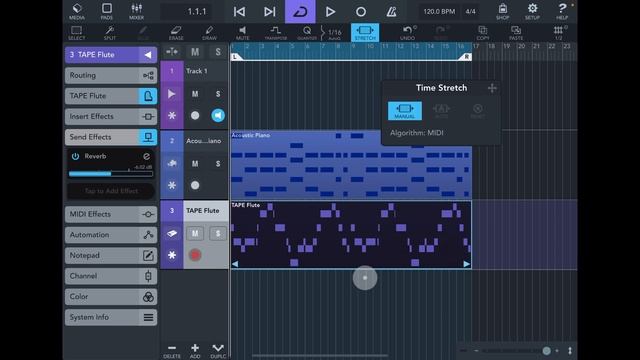
Task: Select Manual time stretch mode
Action: [x=404, y=111]
